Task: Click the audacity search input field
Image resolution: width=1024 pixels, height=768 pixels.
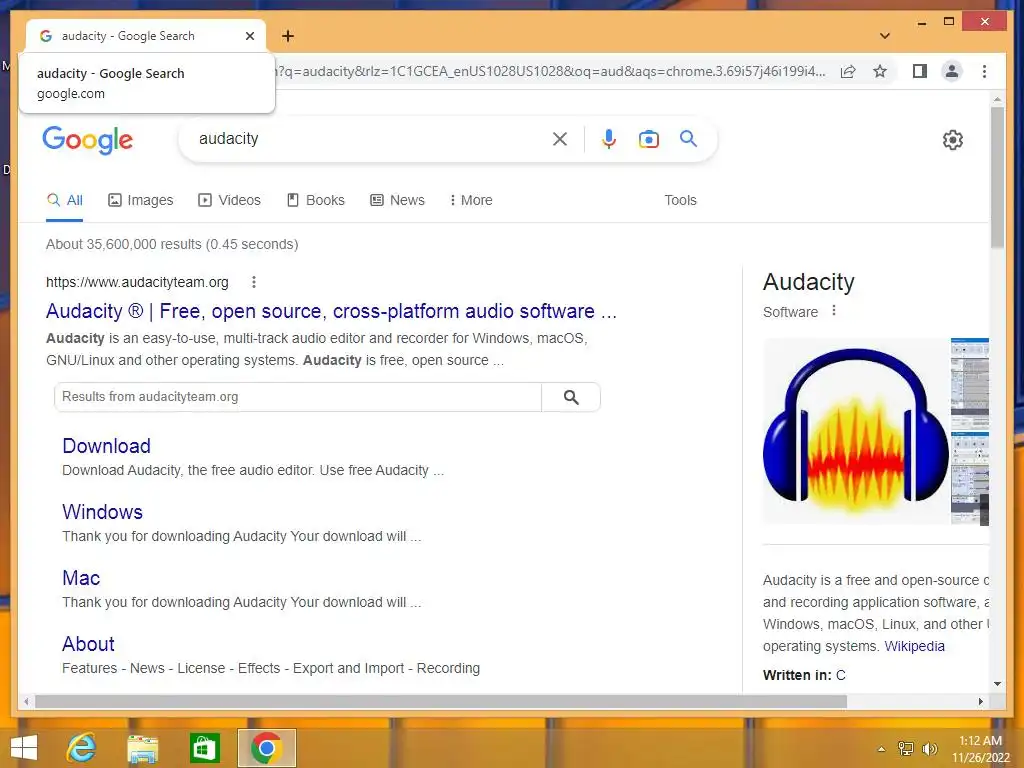Action: click(369, 139)
